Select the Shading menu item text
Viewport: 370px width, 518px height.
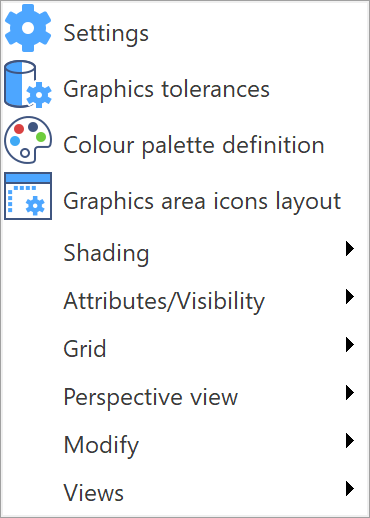click(106, 254)
